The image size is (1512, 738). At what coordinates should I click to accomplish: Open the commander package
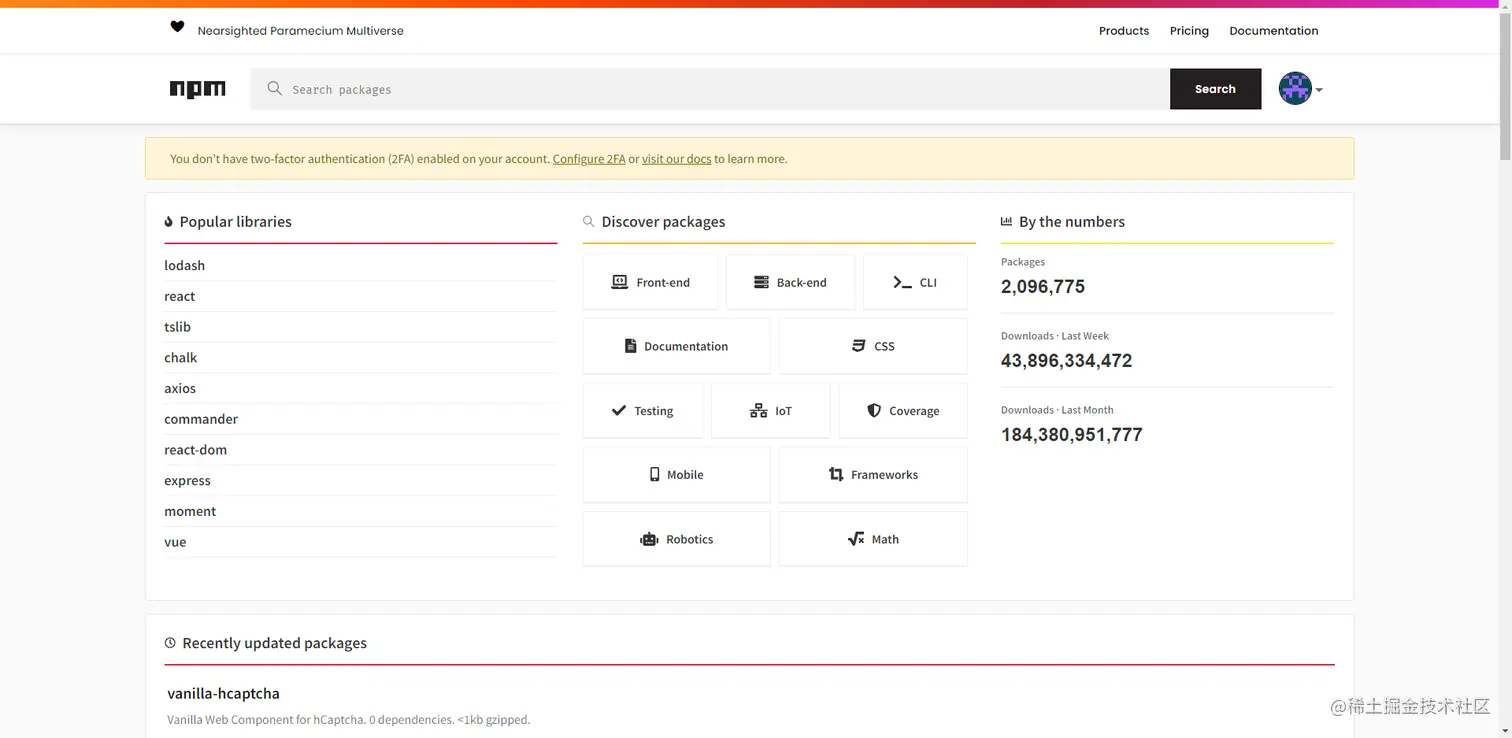201,419
